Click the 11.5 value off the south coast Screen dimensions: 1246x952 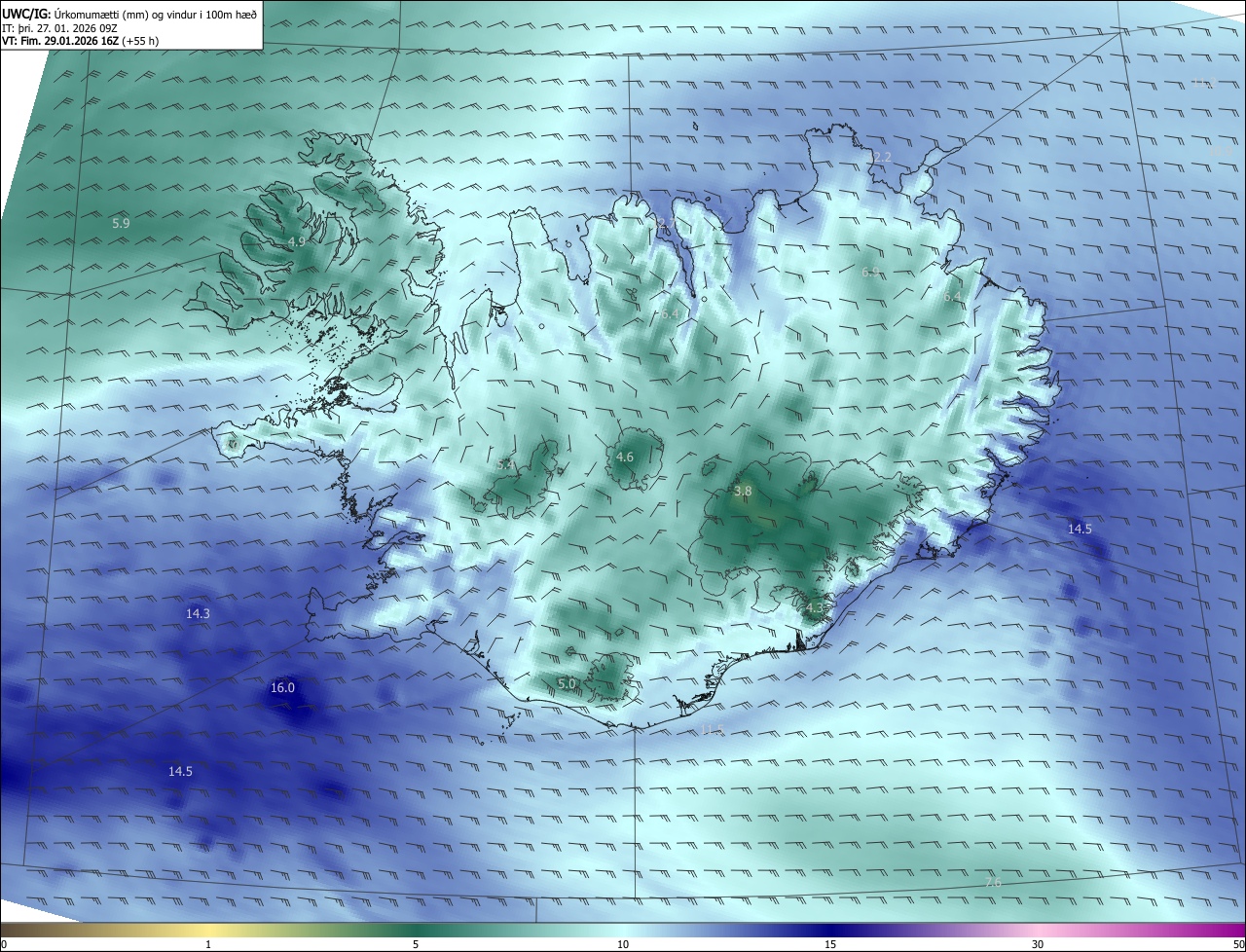coord(713,730)
